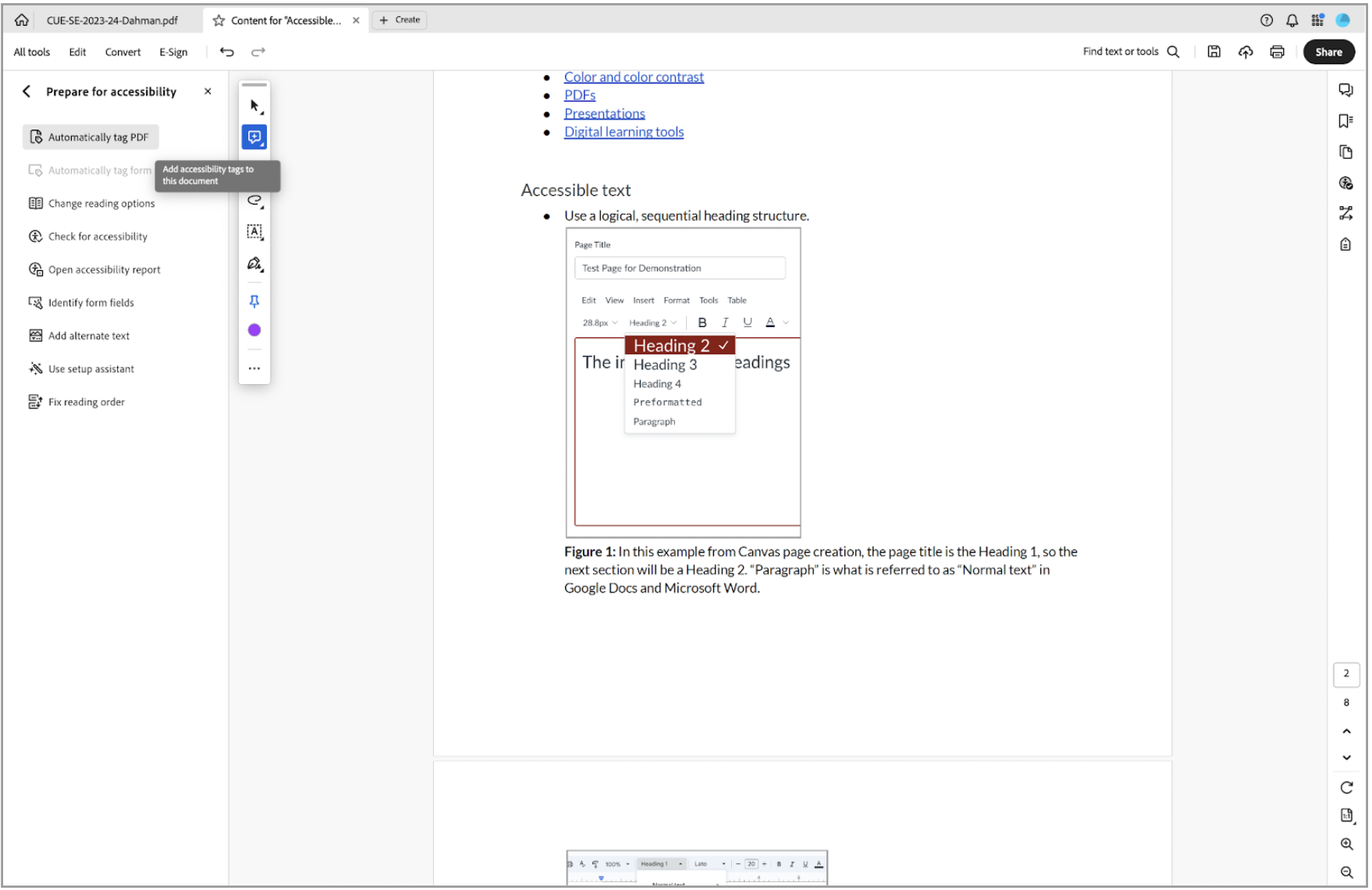Go to next page using down chevron

pos(1346,757)
